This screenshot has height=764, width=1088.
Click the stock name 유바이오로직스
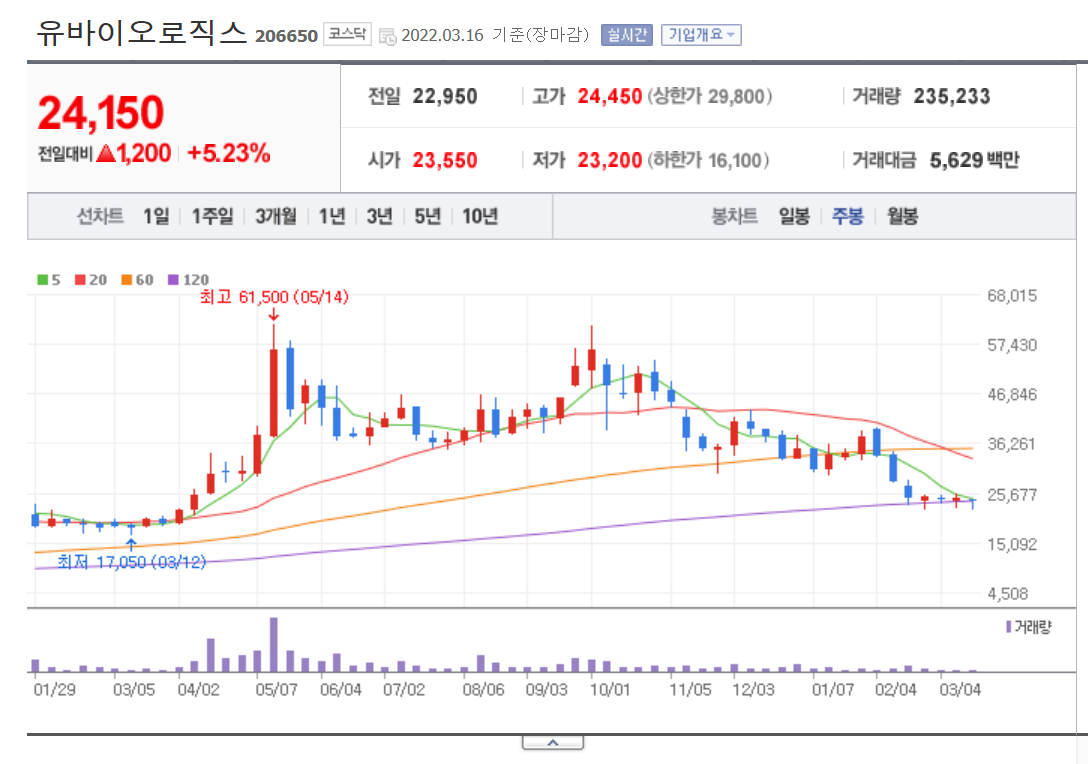click(x=142, y=33)
